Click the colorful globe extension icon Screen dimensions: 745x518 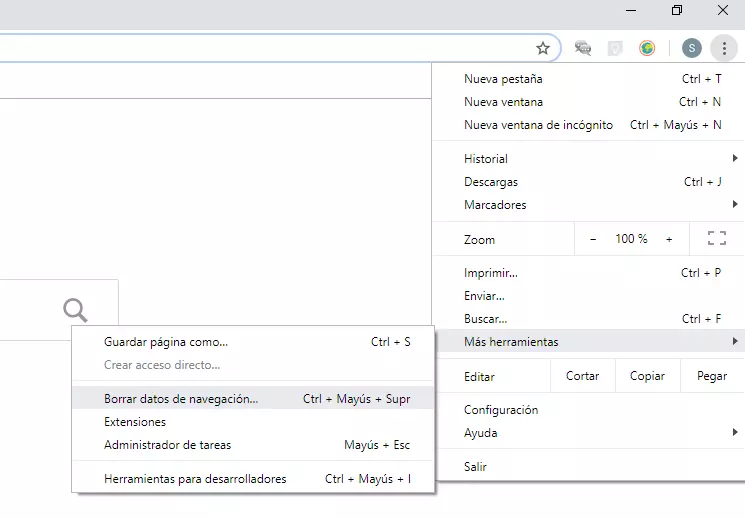pos(648,48)
